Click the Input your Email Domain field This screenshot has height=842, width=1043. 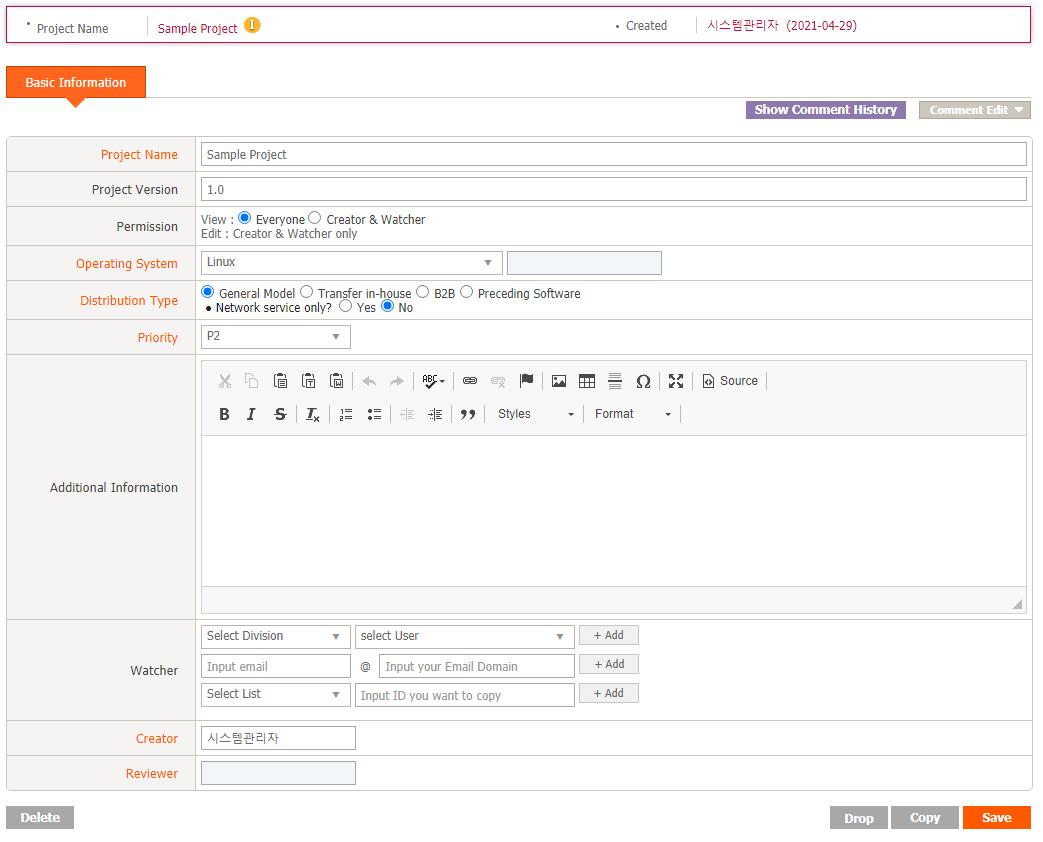476,666
